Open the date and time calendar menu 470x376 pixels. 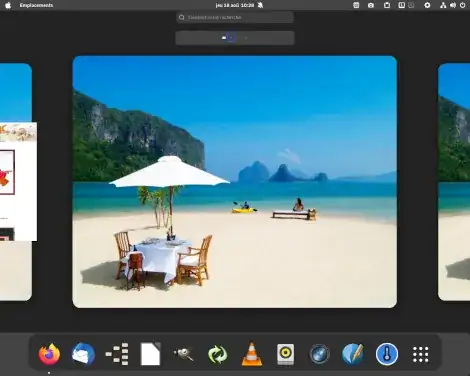tap(235, 5)
